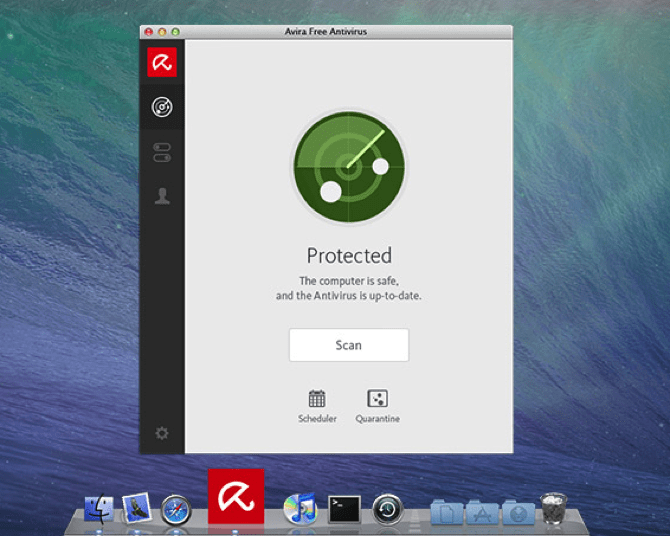The height and width of the screenshot is (536, 670).
Task: Click the large Avira icon in Dock
Action: pos(236,496)
